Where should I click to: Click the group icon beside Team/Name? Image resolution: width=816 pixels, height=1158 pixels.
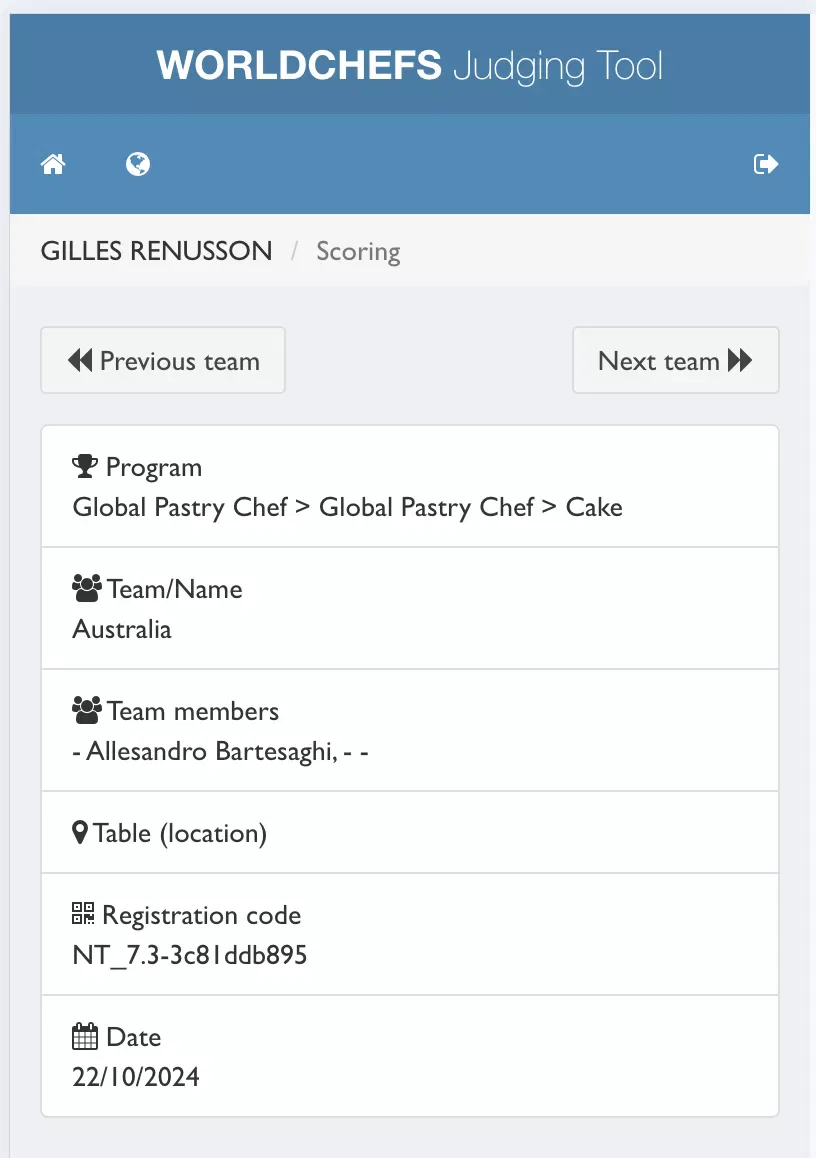pos(87,589)
